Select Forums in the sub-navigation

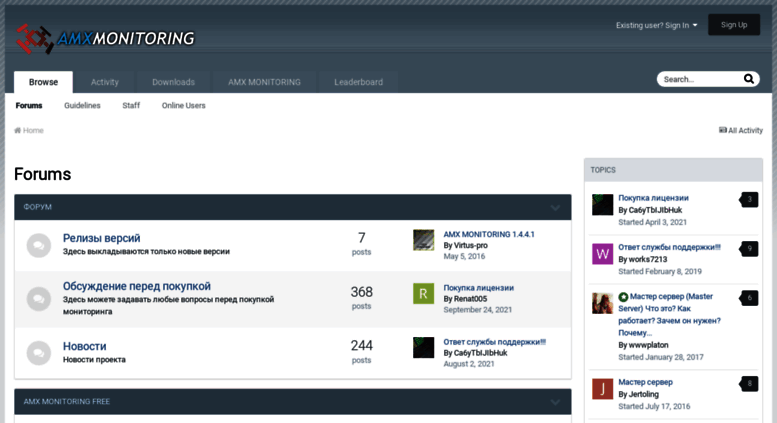click(29, 106)
